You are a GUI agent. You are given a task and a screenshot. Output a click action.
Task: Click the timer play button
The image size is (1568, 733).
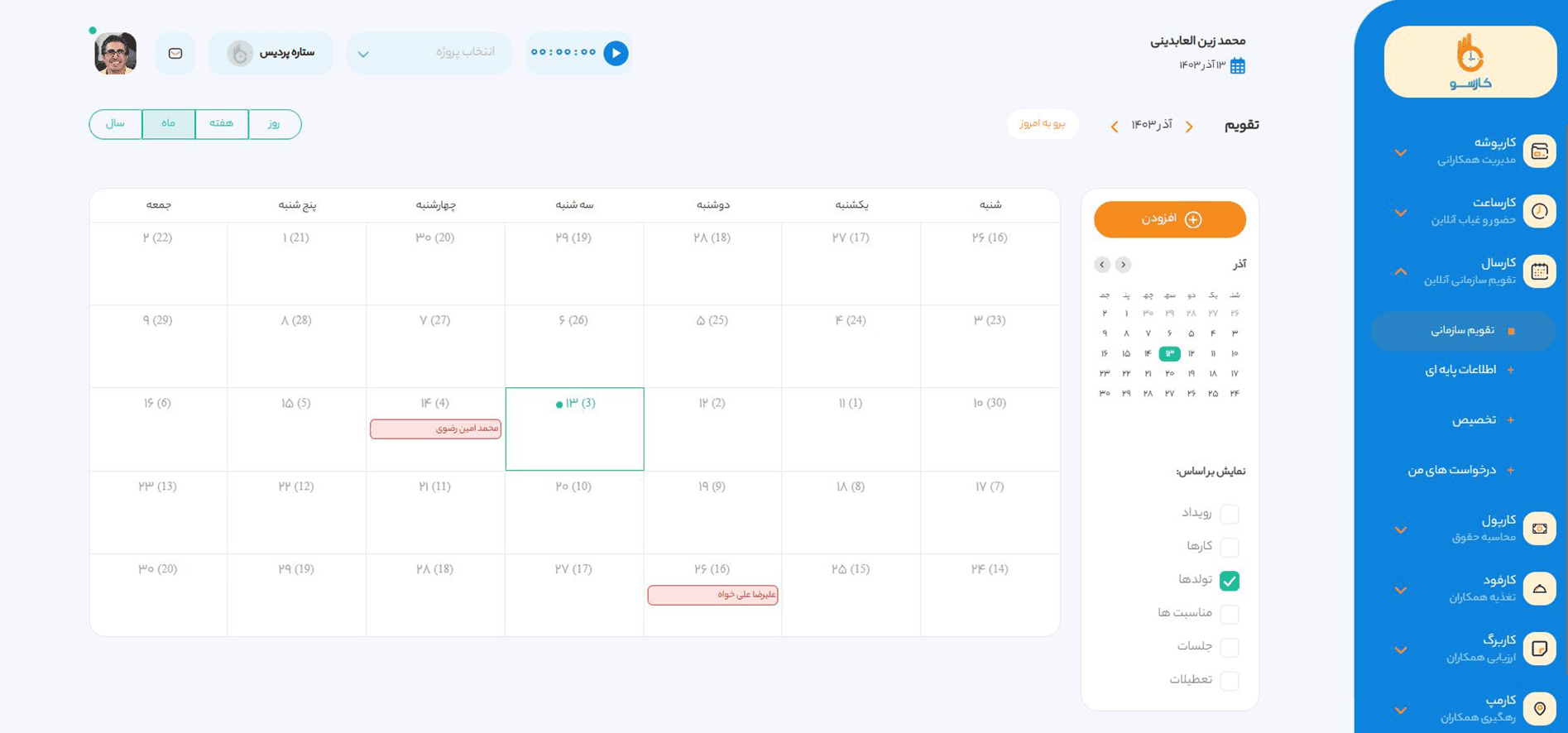coord(616,53)
